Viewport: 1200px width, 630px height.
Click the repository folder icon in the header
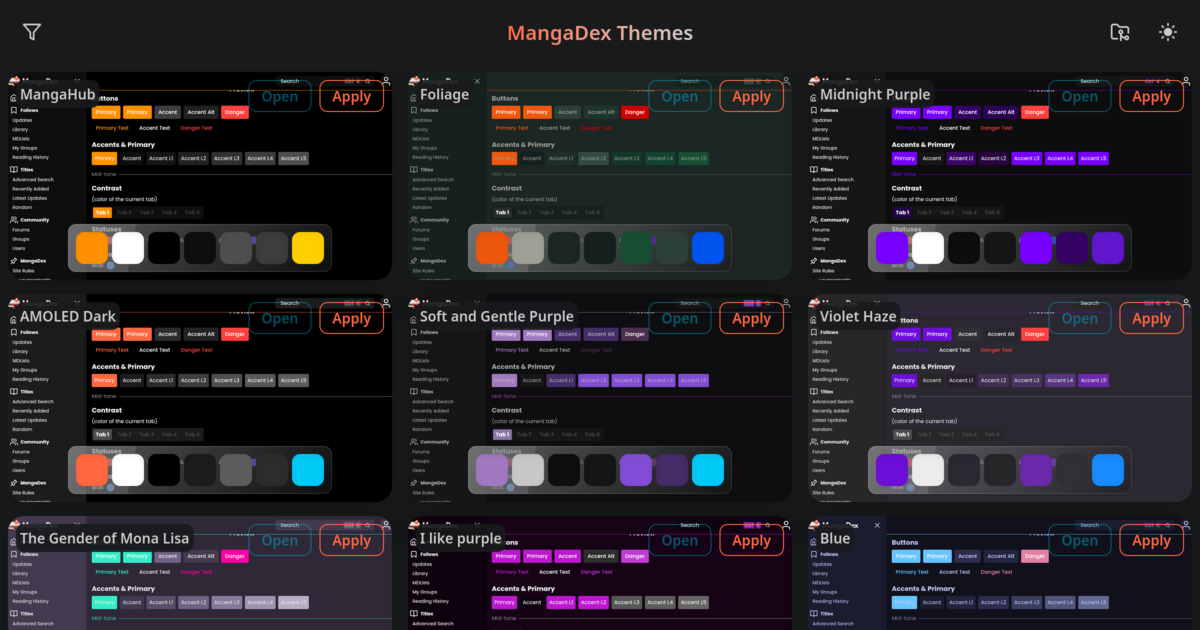[1119, 33]
